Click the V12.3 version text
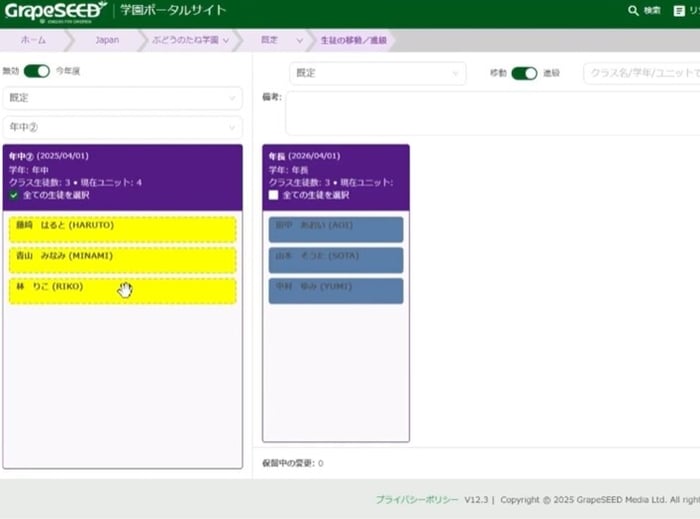 pyautogui.click(x=476, y=500)
